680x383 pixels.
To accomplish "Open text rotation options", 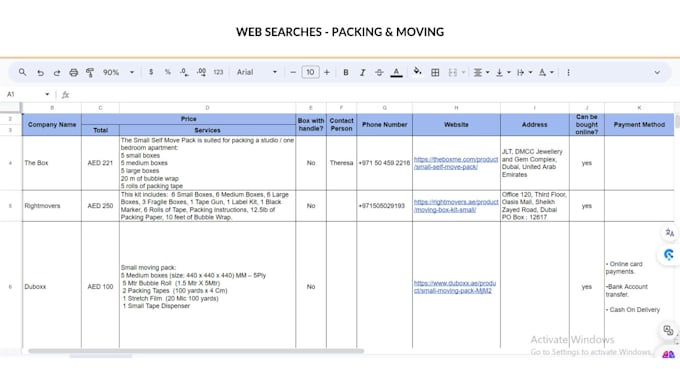I will (546, 72).
